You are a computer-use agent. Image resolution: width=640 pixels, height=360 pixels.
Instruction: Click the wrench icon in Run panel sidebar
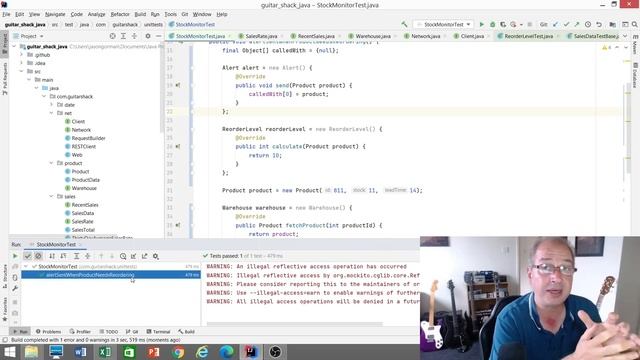[15, 288]
